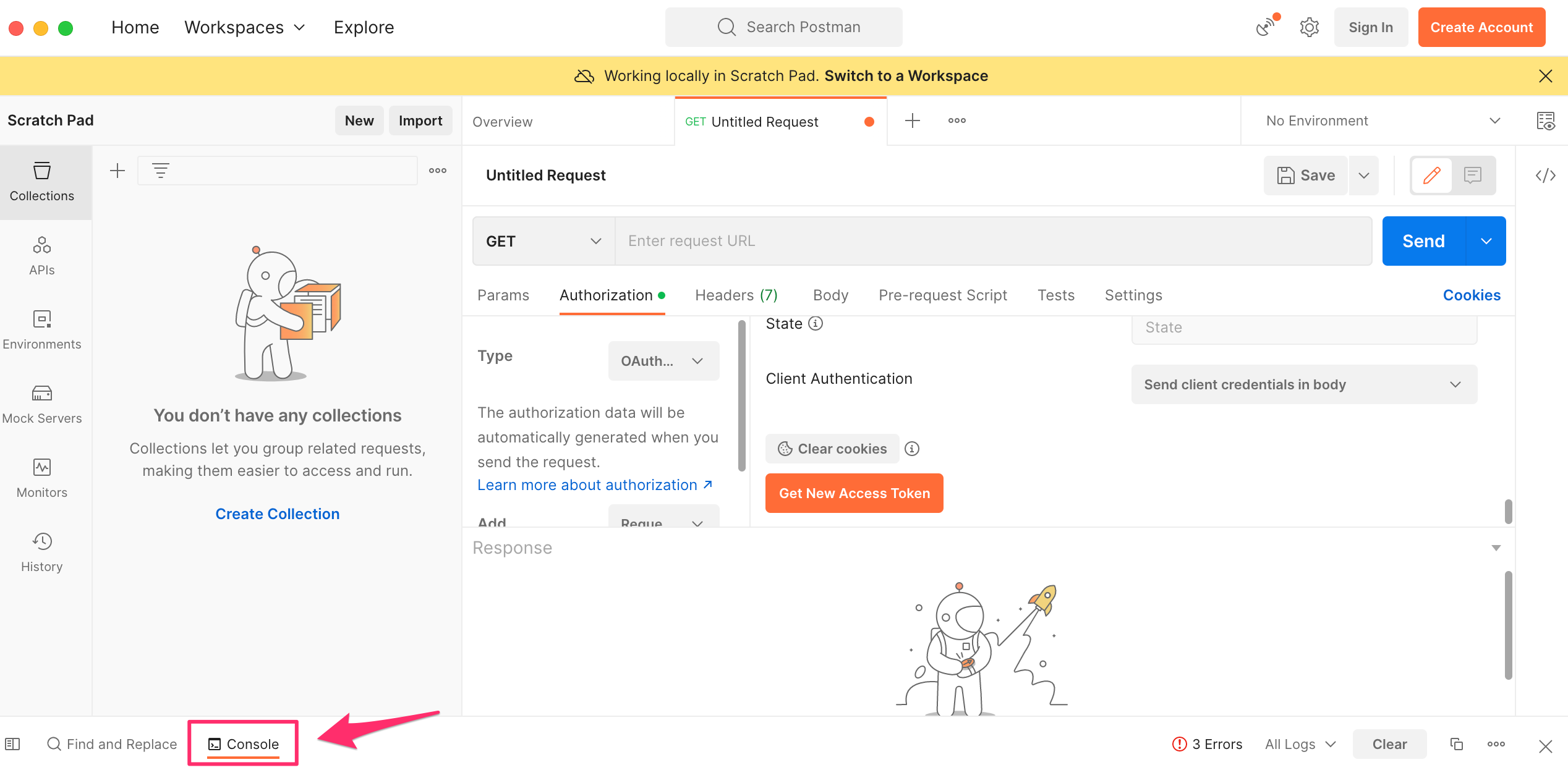The image size is (1568, 770).
Task: Click the blue Send button
Action: [1423, 241]
